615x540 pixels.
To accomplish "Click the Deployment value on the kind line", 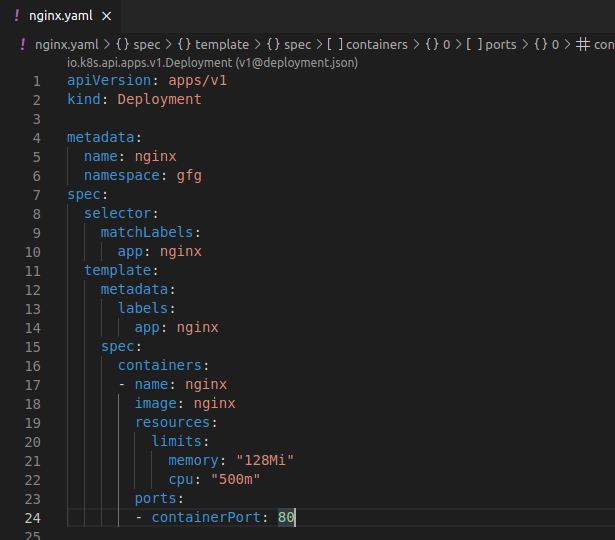I will click(159, 99).
